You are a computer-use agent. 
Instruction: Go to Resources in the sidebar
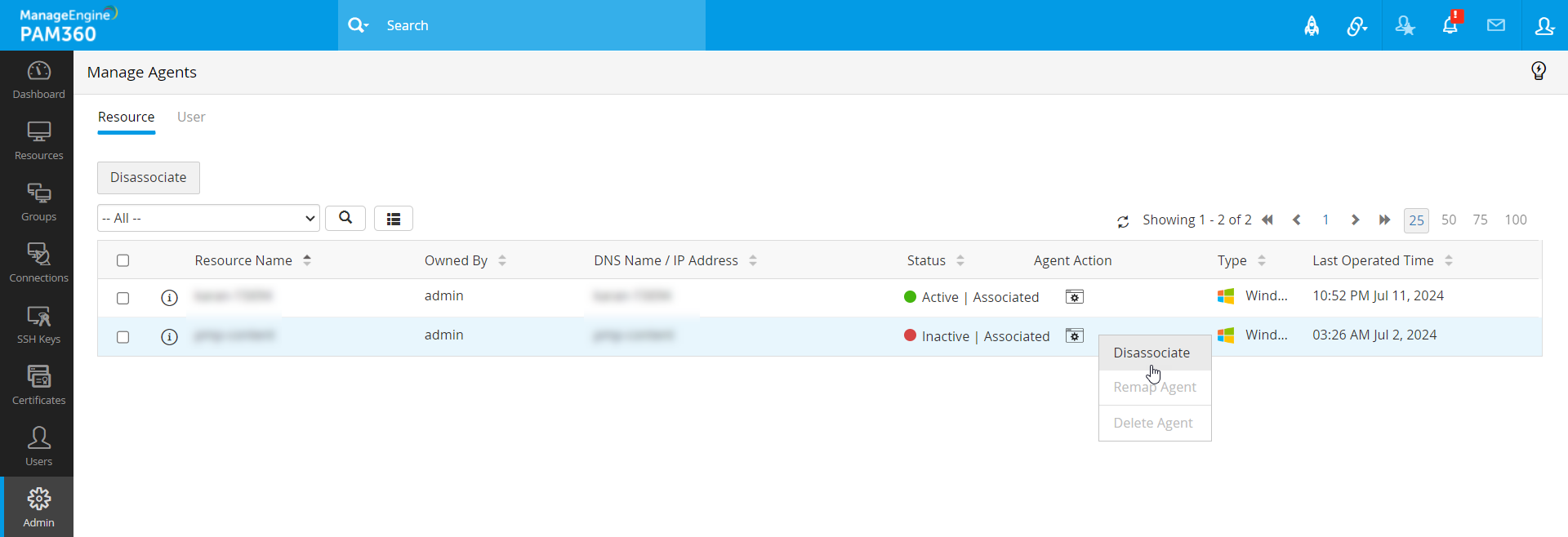coord(38,142)
